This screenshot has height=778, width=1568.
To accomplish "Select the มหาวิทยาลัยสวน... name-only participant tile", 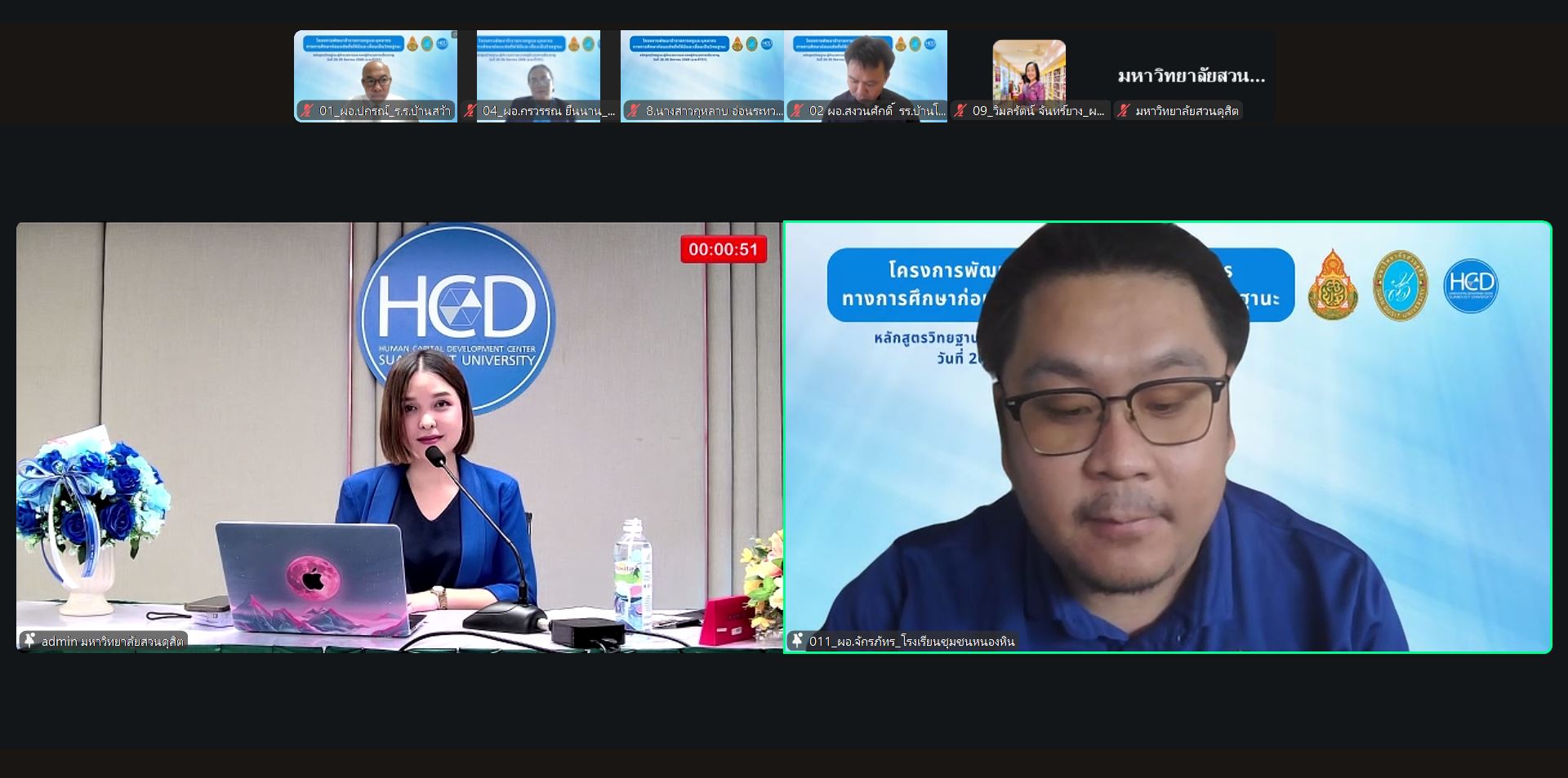I will (x=1192, y=76).
